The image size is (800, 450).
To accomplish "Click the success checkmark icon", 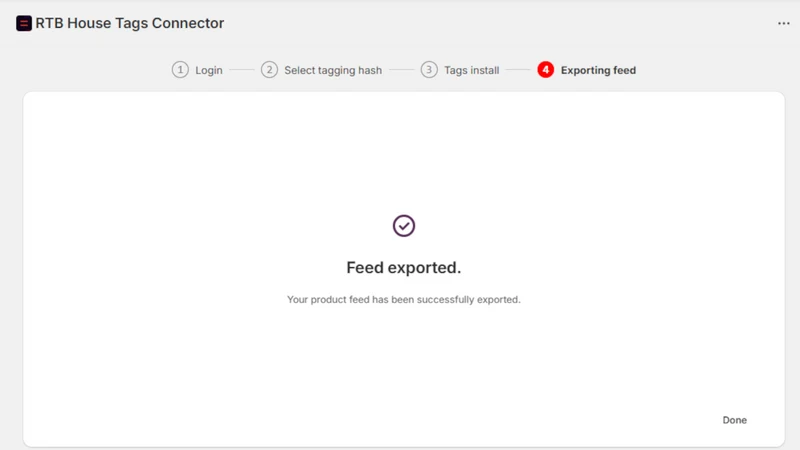I will [x=404, y=226].
